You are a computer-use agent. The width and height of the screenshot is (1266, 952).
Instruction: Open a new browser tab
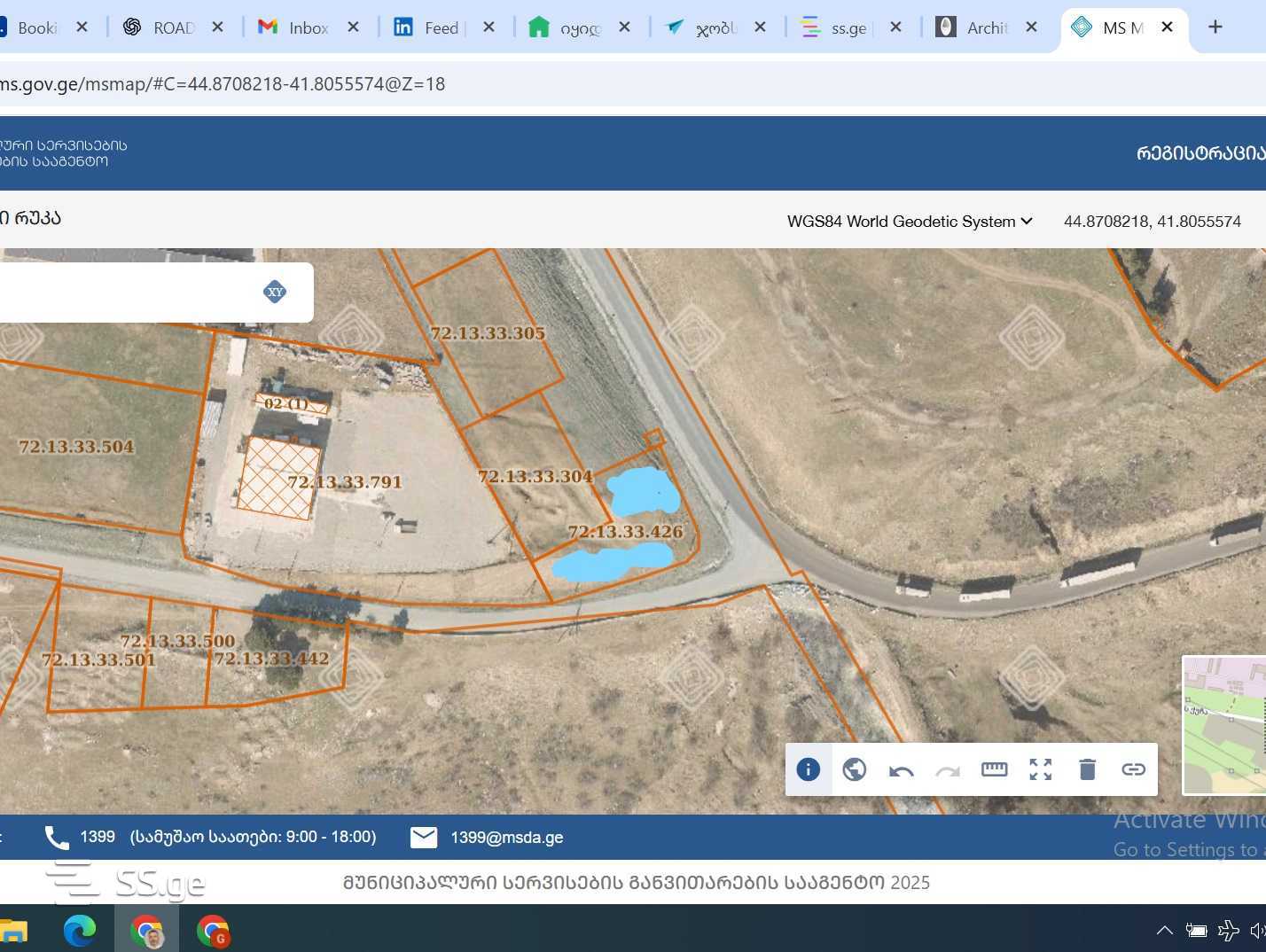(1215, 27)
